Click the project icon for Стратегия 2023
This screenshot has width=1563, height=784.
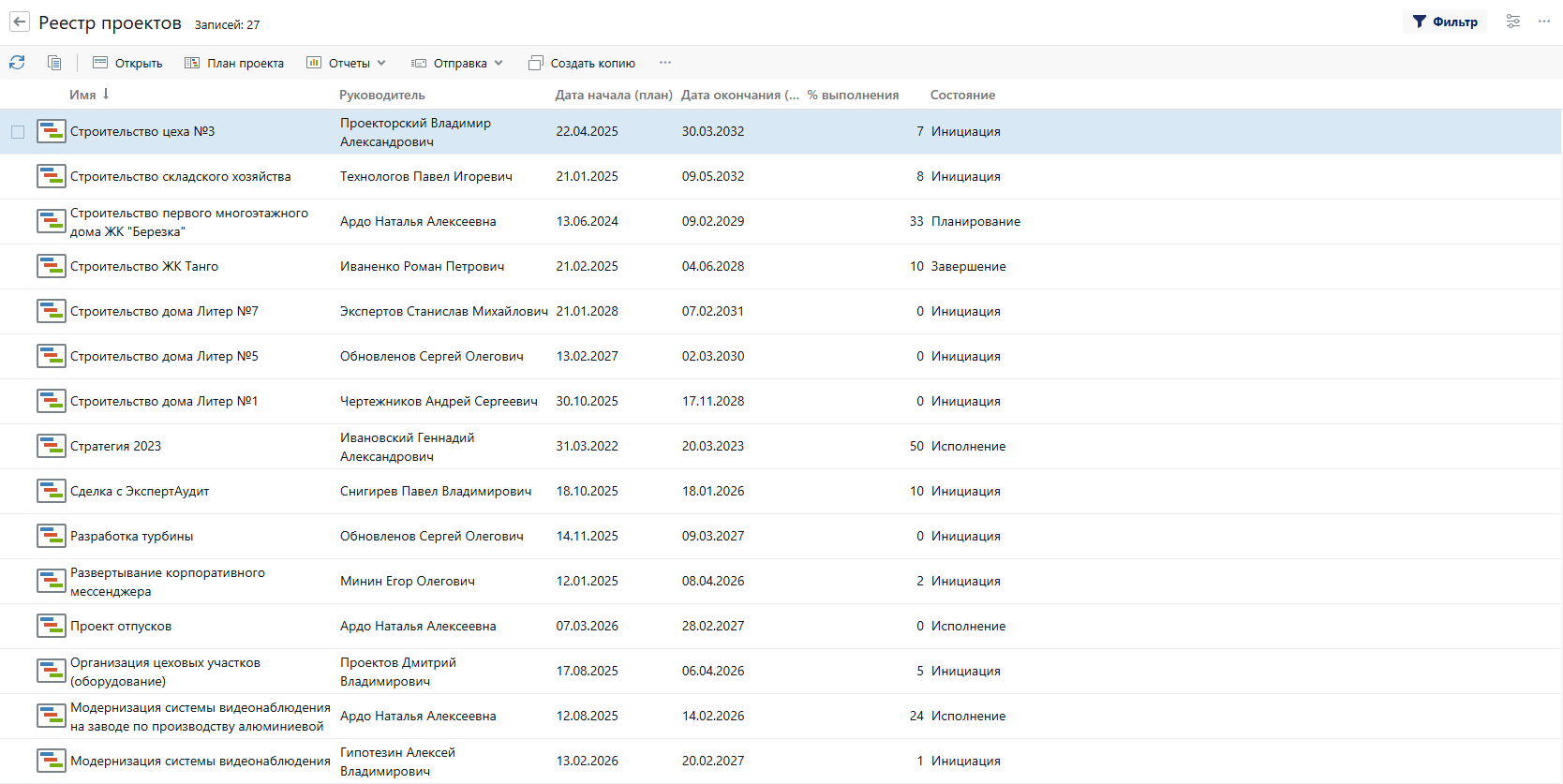click(x=51, y=446)
